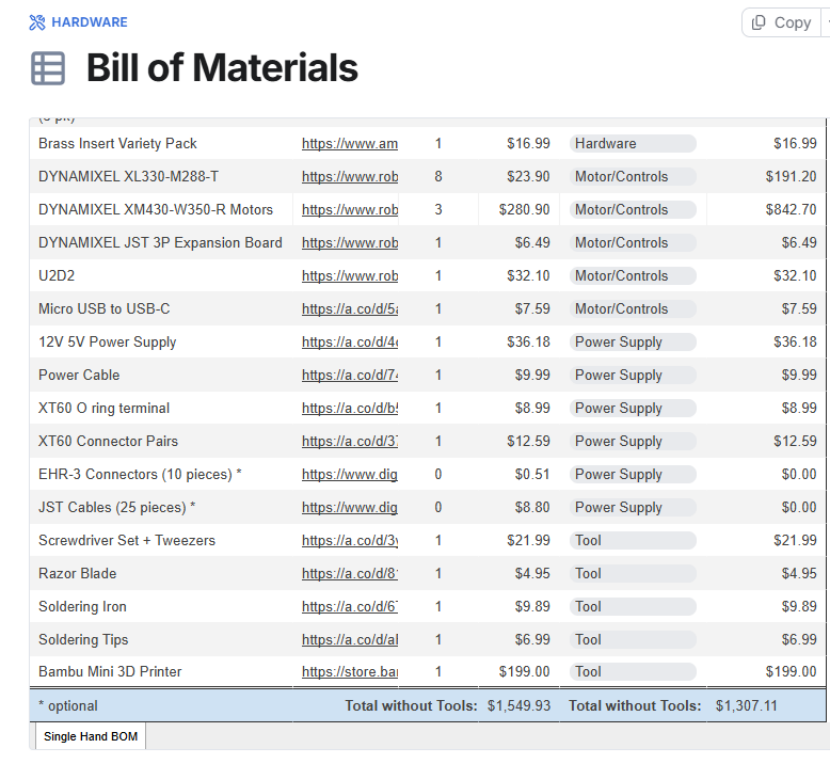Click the Power Supply tag for Power Cable
Image resolution: width=830 pixels, height=764 pixels.
click(x=633, y=375)
